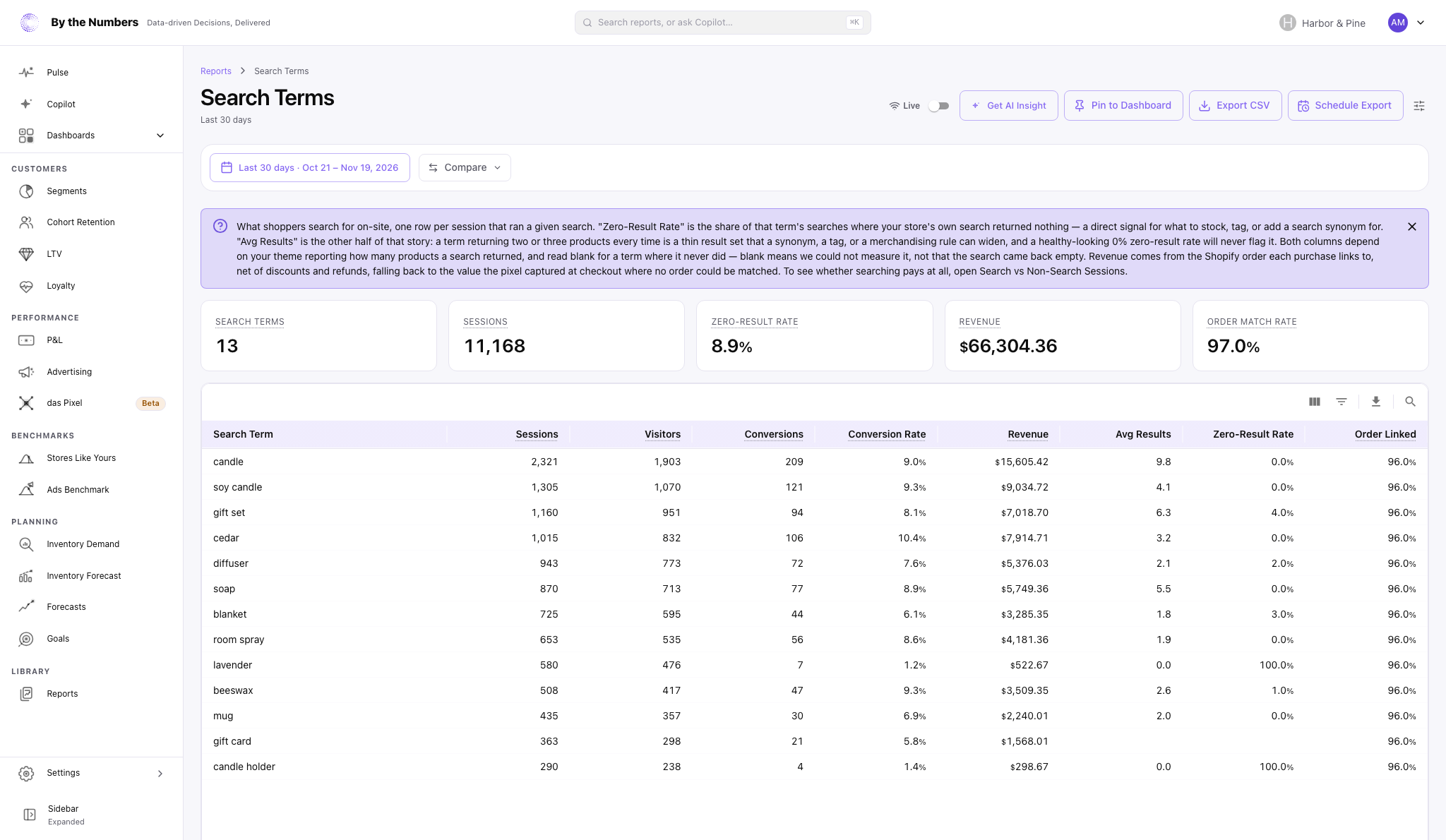Image resolution: width=1446 pixels, height=840 pixels.
Task: Go to Cohort Retention
Action: coord(92,222)
